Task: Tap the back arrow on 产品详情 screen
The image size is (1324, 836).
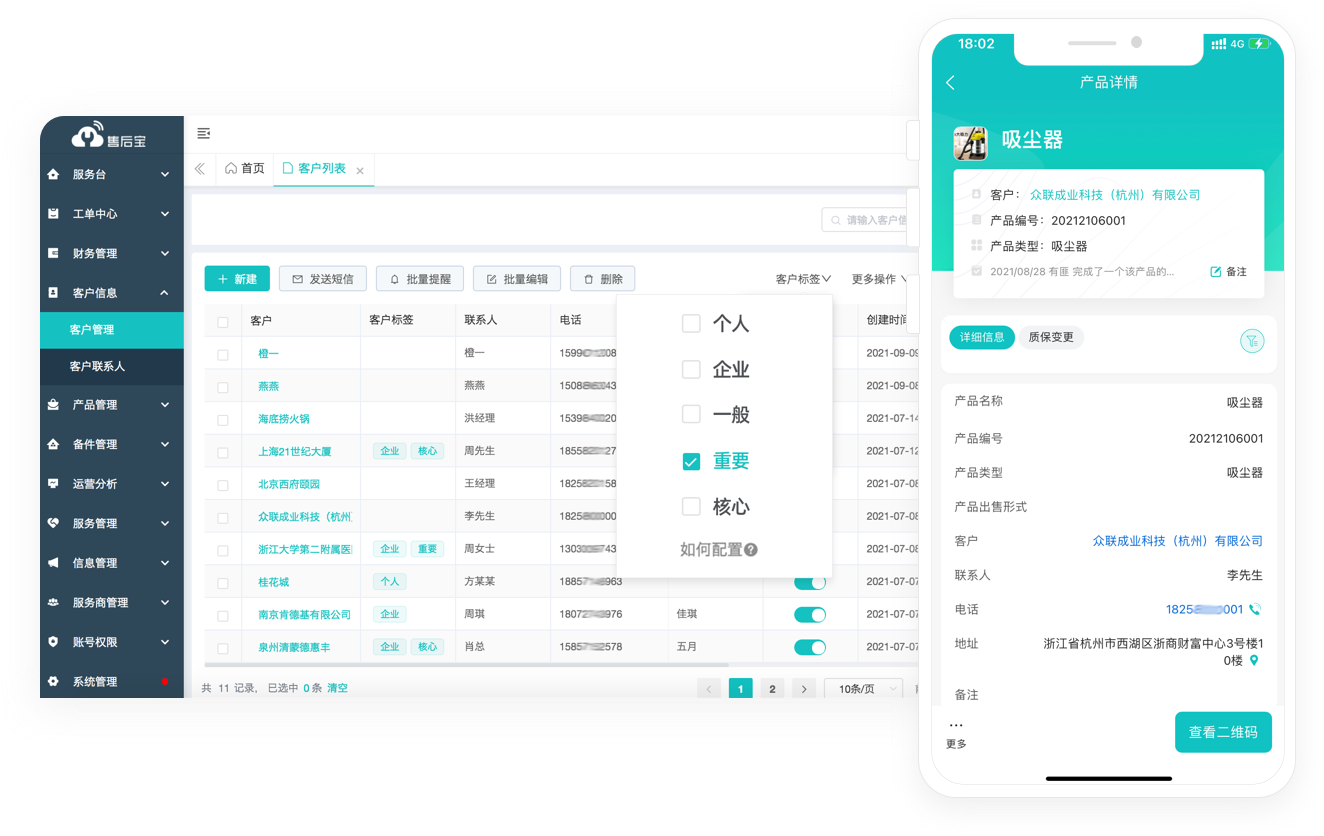Action: tap(949, 83)
